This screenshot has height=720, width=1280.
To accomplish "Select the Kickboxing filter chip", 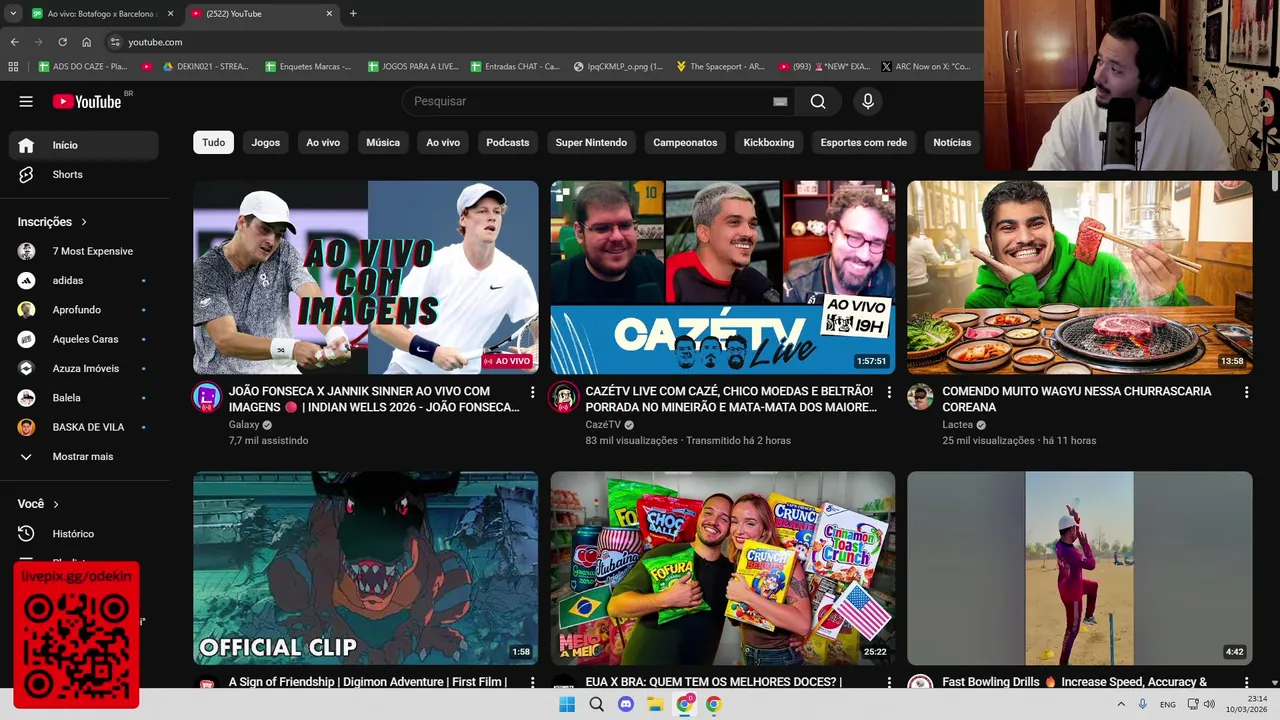I will tap(768, 142).
